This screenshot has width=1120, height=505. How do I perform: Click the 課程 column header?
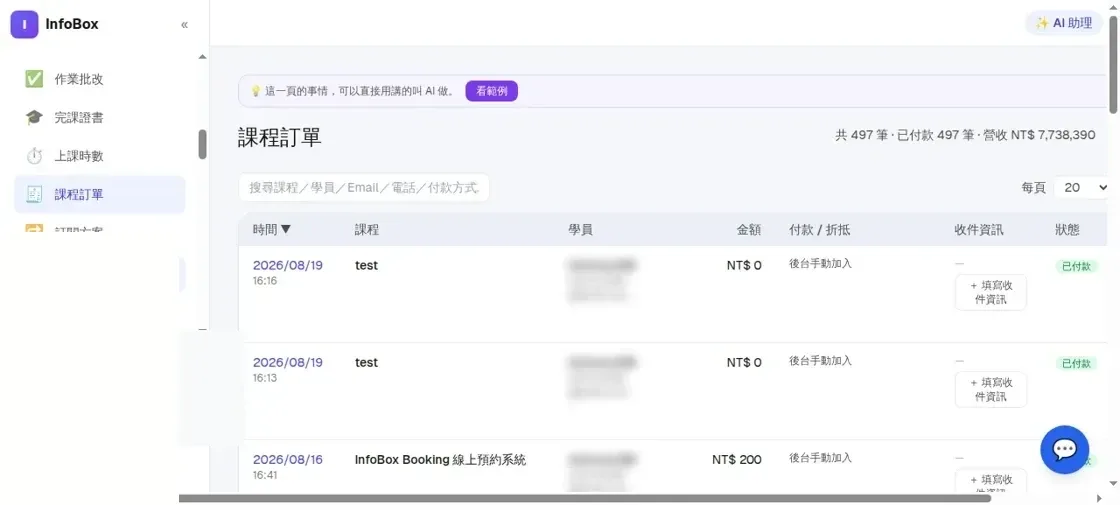pyautogui.click(x=367, y=230)
